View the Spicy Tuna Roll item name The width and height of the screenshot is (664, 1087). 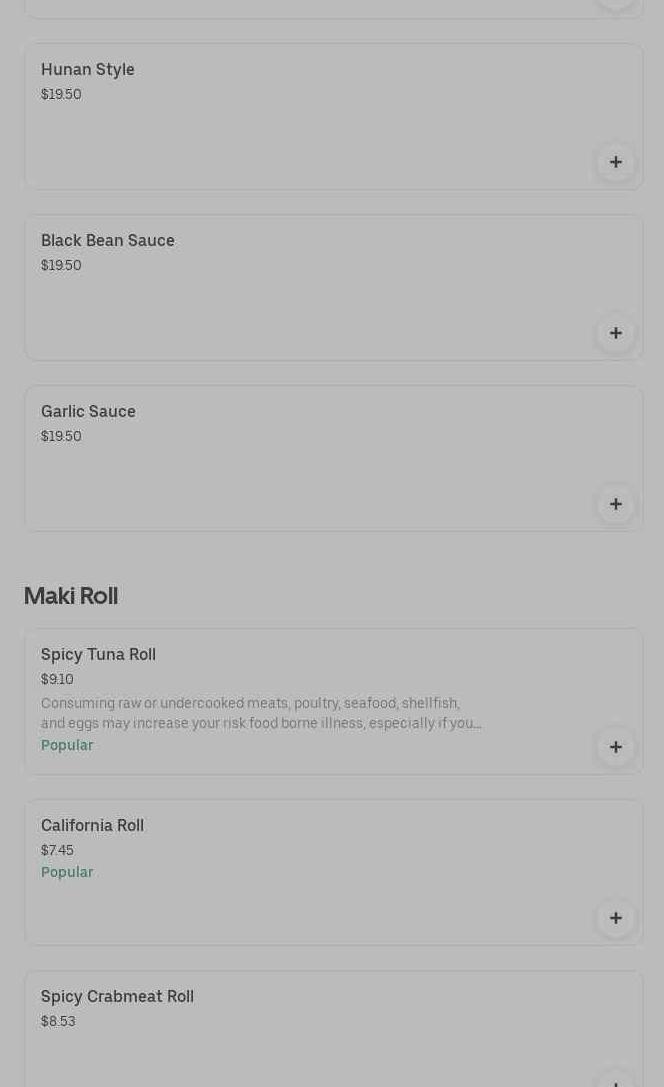98,654
